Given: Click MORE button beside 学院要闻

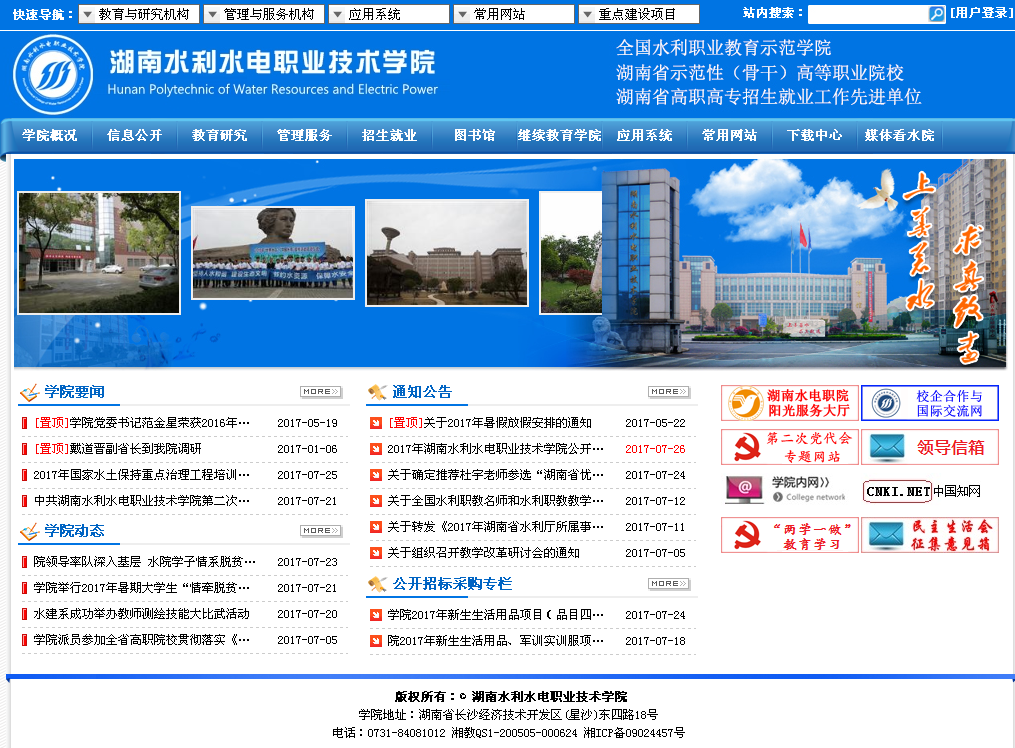Looking at the screenshot, I should click(x=320, y=392).
